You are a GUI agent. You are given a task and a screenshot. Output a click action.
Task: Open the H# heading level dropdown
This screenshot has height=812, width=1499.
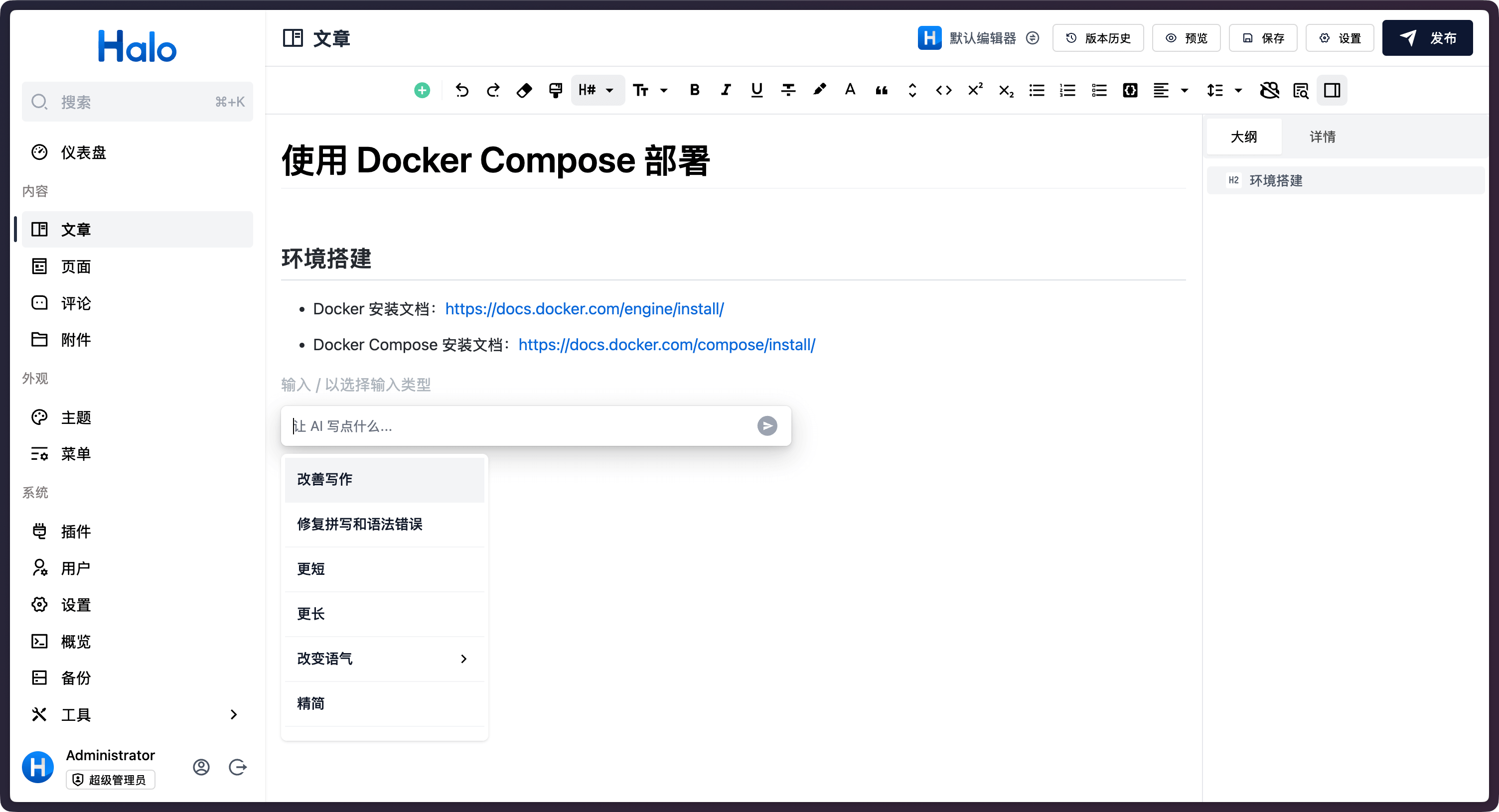598,90
